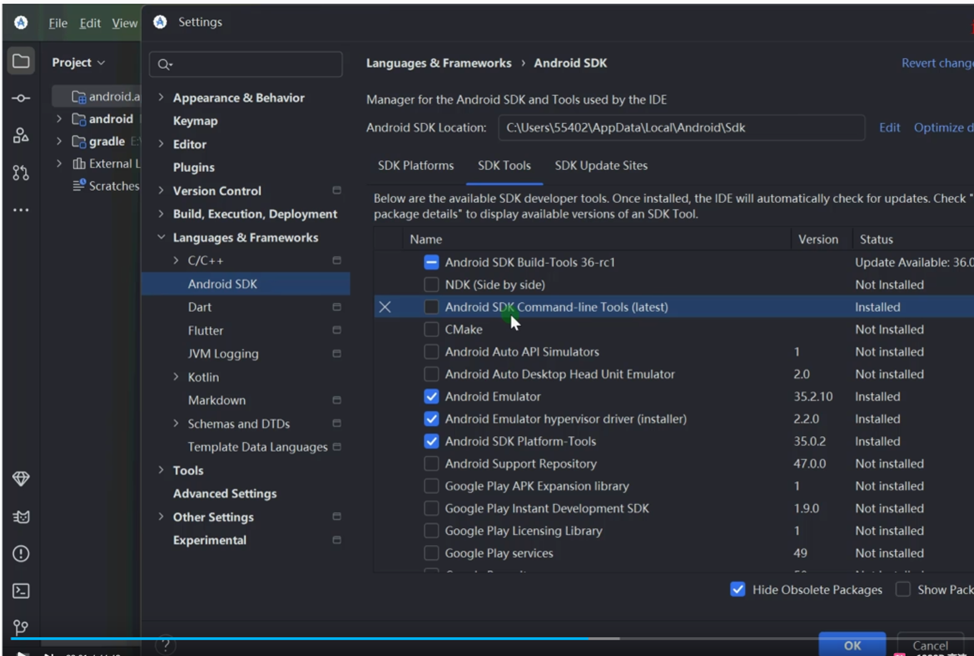Switch to the SDK Tools tab
The width and height of the screenshot is (974, 656).
pyautogui.click(x=504, y=166)
